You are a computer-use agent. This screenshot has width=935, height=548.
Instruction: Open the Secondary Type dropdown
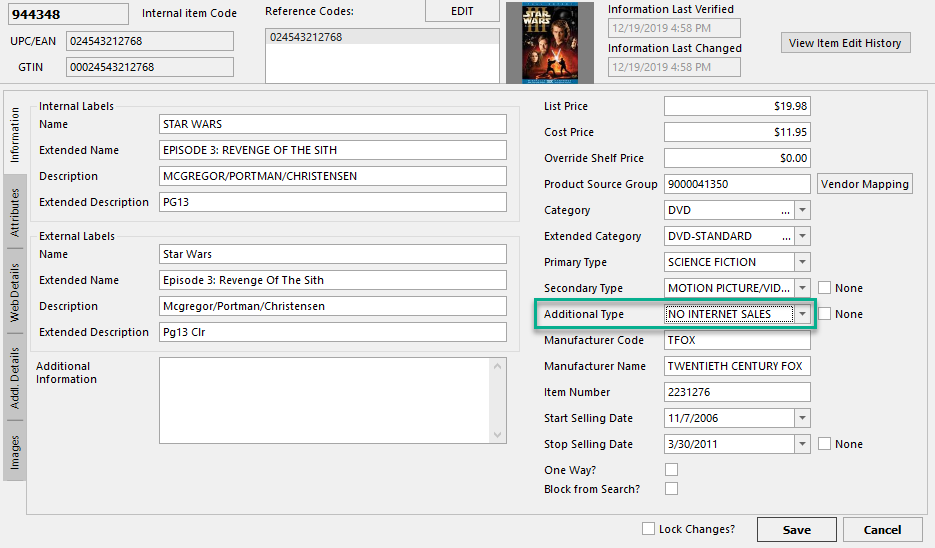pos(803,288)
